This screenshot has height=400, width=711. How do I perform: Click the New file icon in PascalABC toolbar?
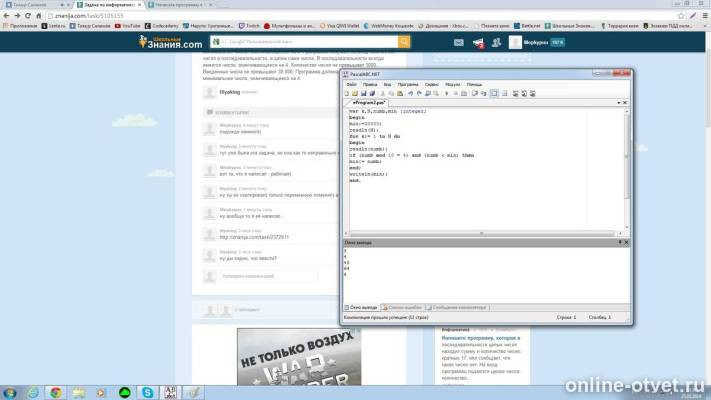coord(347,93)
